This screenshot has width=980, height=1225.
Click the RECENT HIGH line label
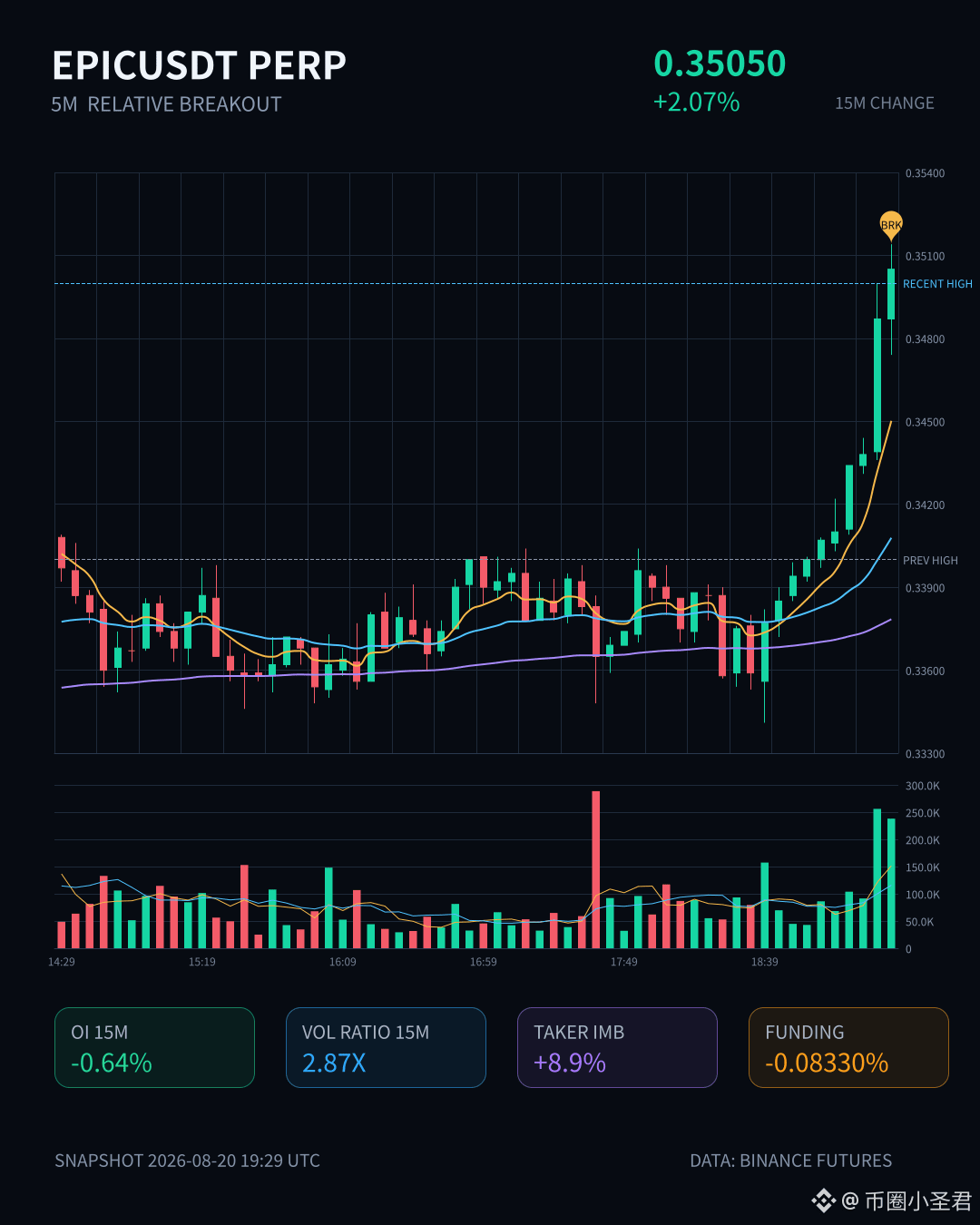click(937, 284)
